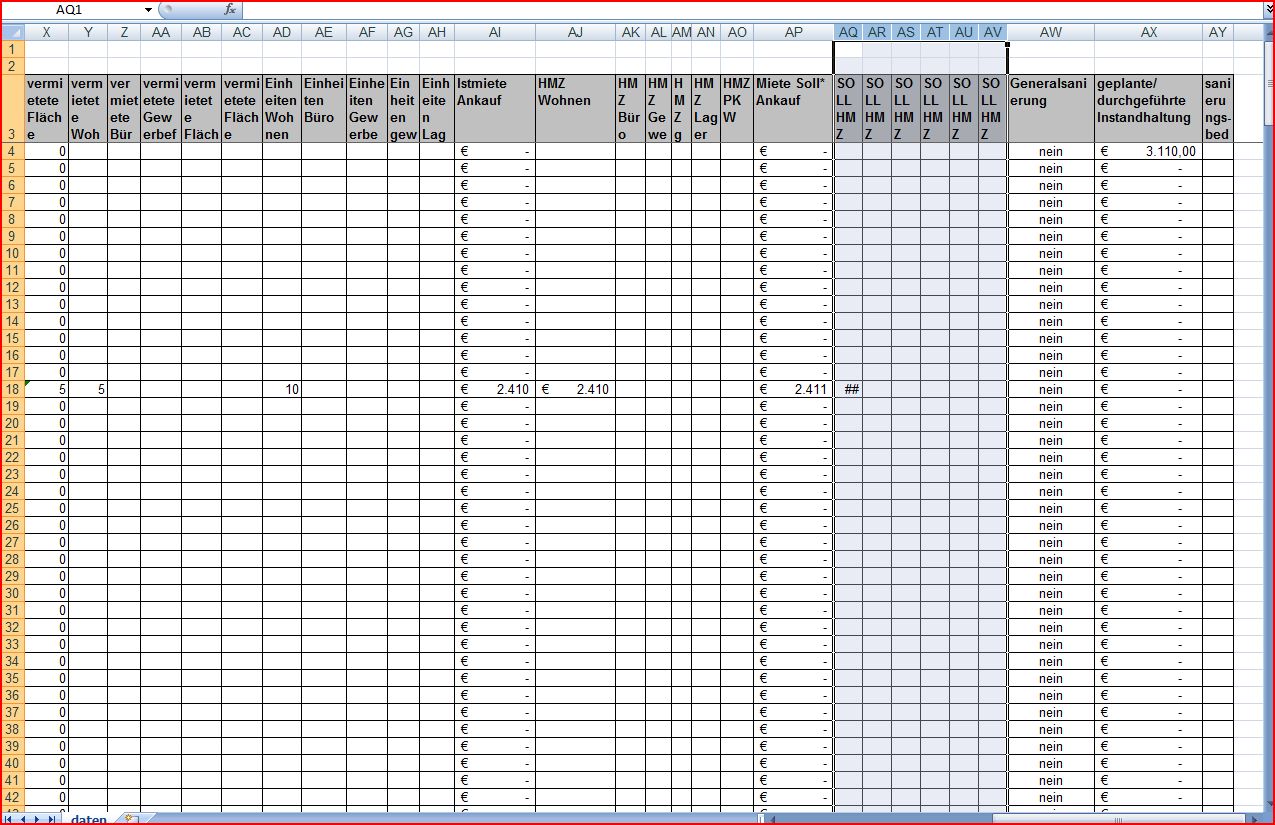Go to previous sheet with tab arrow
This screenshot has height=825, width=1275.
[25, 819]
